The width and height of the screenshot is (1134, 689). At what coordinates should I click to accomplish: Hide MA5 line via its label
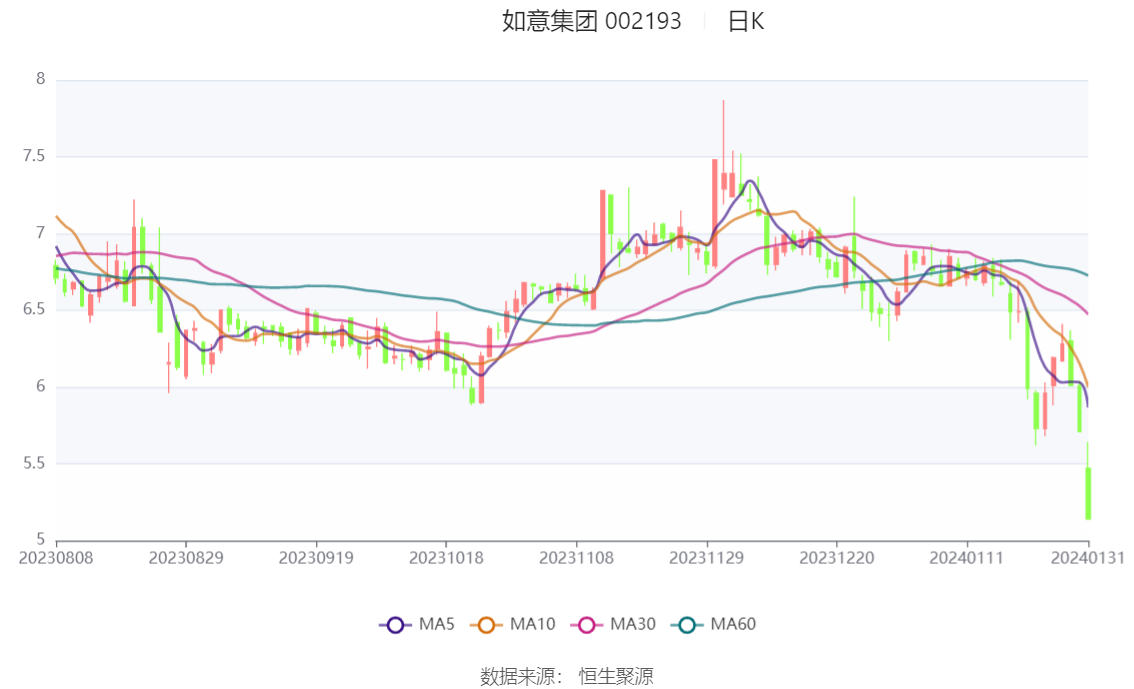point(436,624)
